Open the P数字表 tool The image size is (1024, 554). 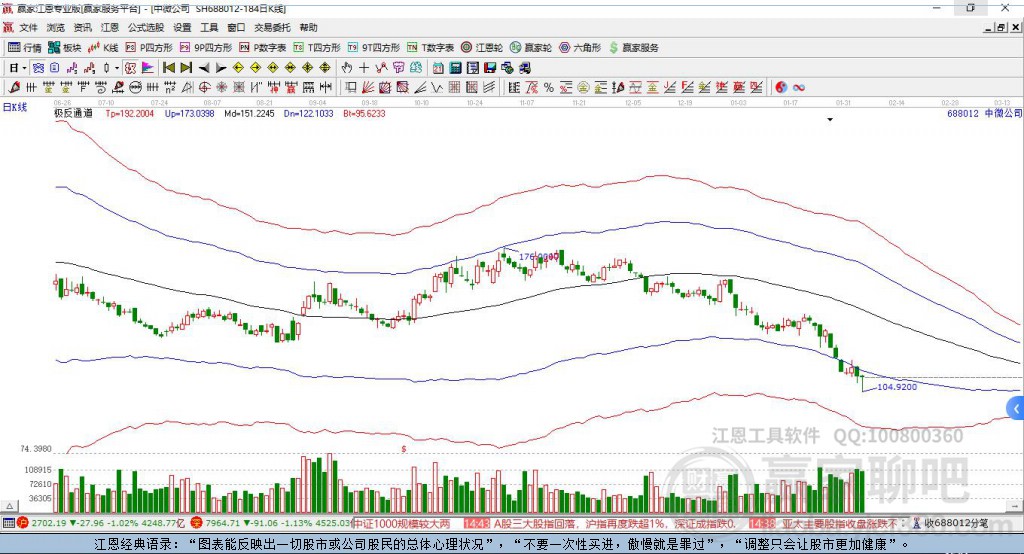(263, 48)
